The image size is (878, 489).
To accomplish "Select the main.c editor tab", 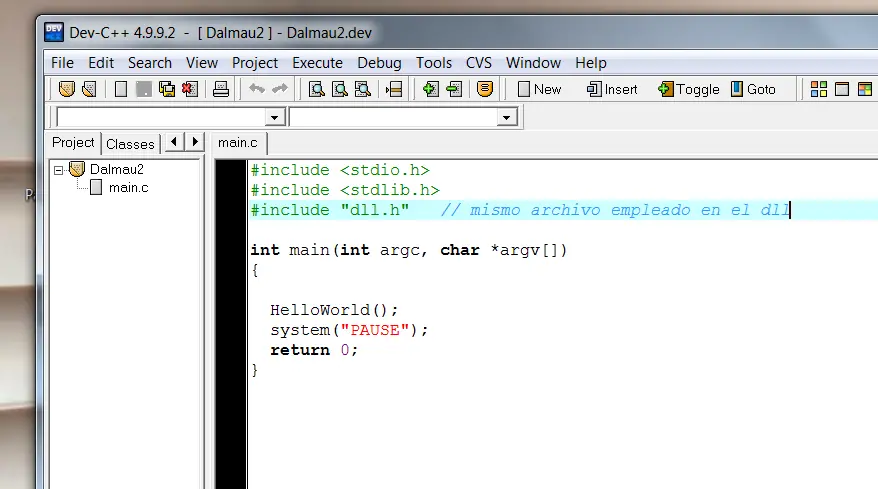I will pyautogui.click(x=238, y=143).
